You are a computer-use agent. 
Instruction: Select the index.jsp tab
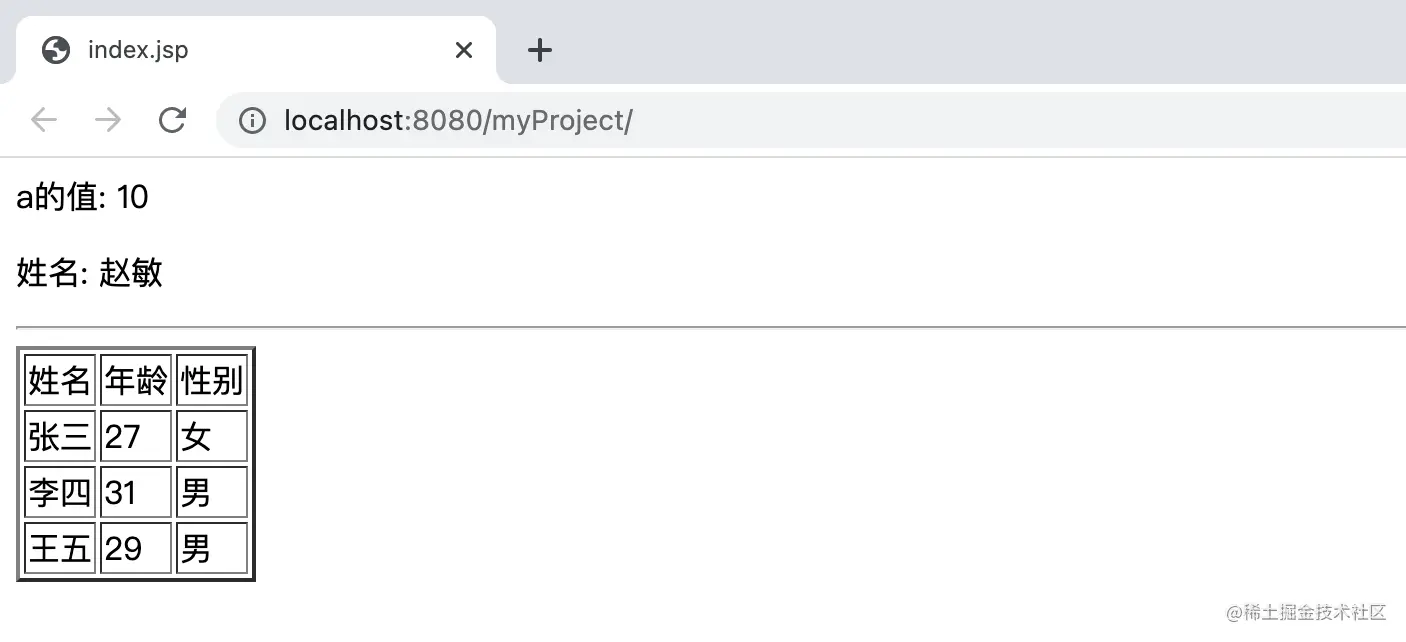coord(256,50)
